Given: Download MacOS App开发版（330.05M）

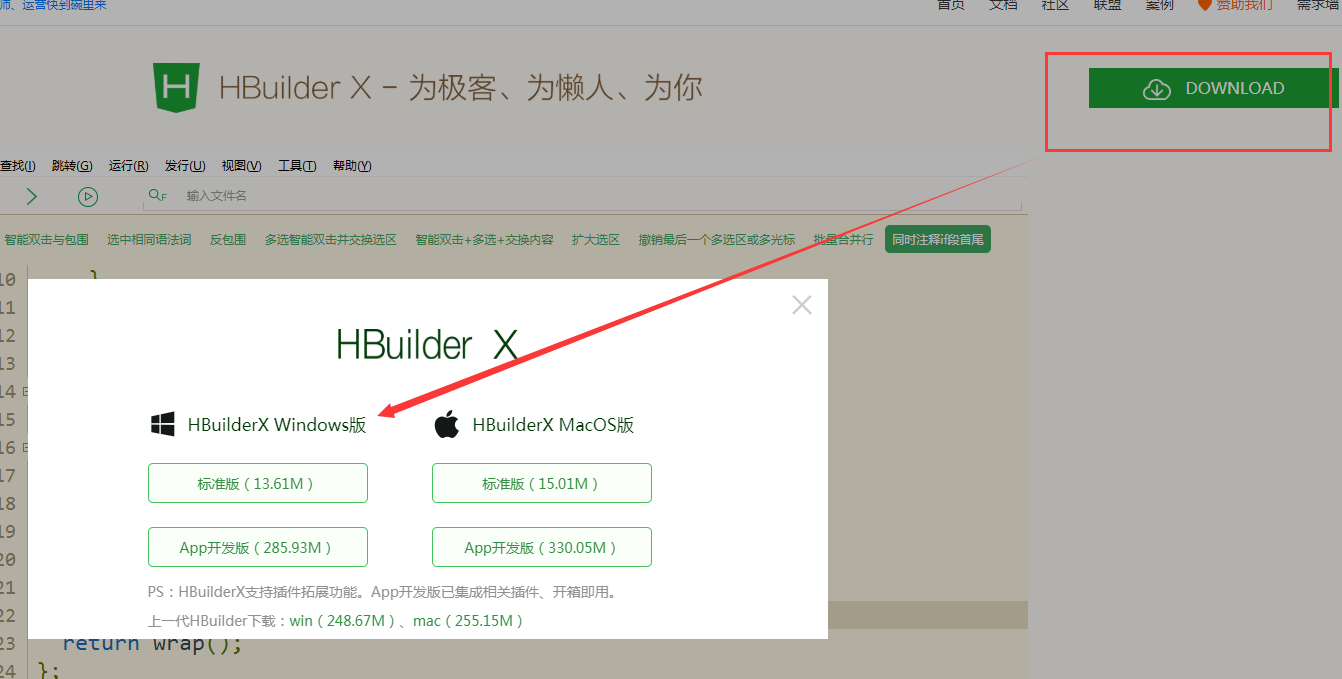Looking at the screenshot, I should pos(541,547).
